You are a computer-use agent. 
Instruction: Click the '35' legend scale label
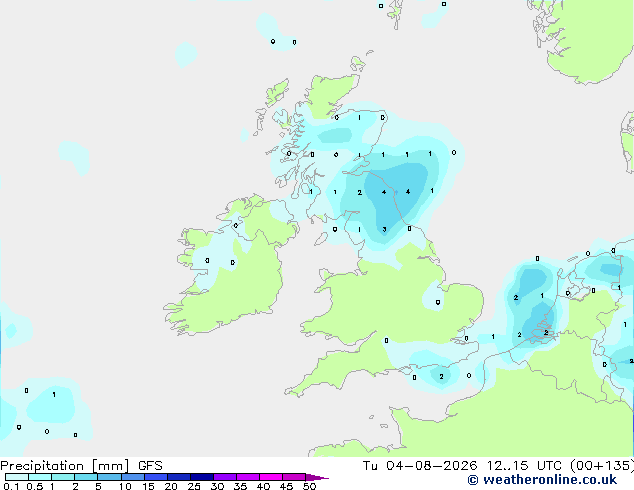pos(240,486)
